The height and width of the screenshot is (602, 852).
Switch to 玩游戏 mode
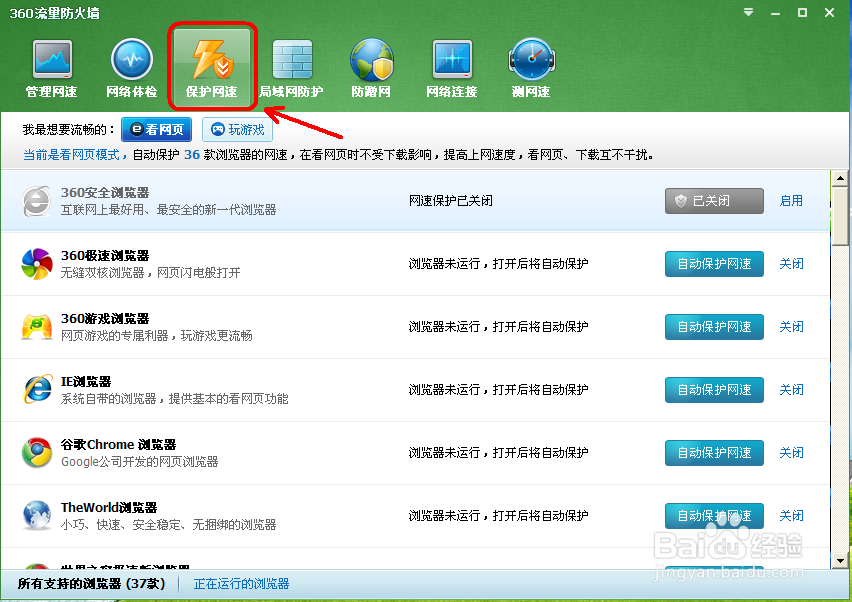[237, 129]
